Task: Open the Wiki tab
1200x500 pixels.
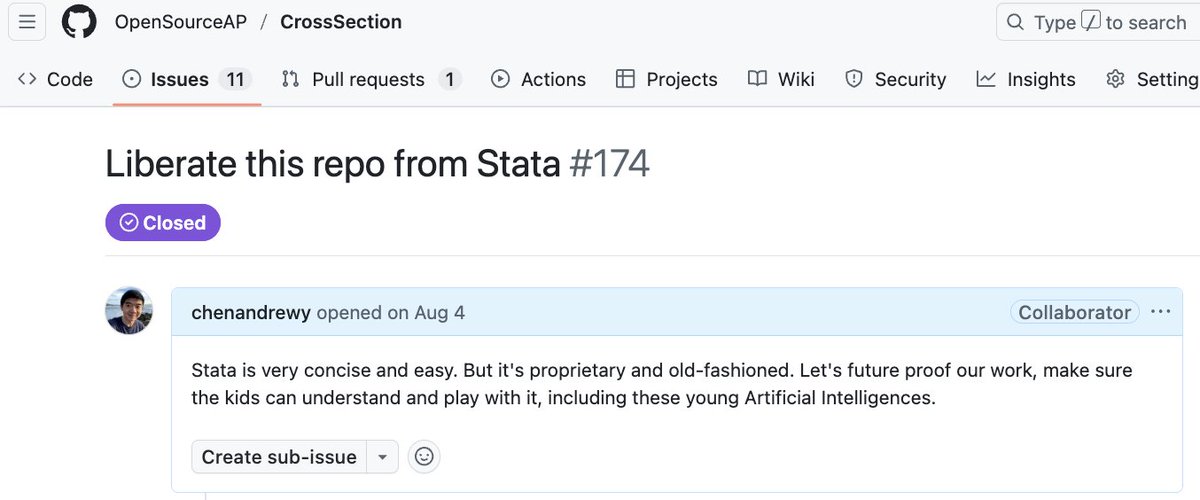Action: coord(781,79)
